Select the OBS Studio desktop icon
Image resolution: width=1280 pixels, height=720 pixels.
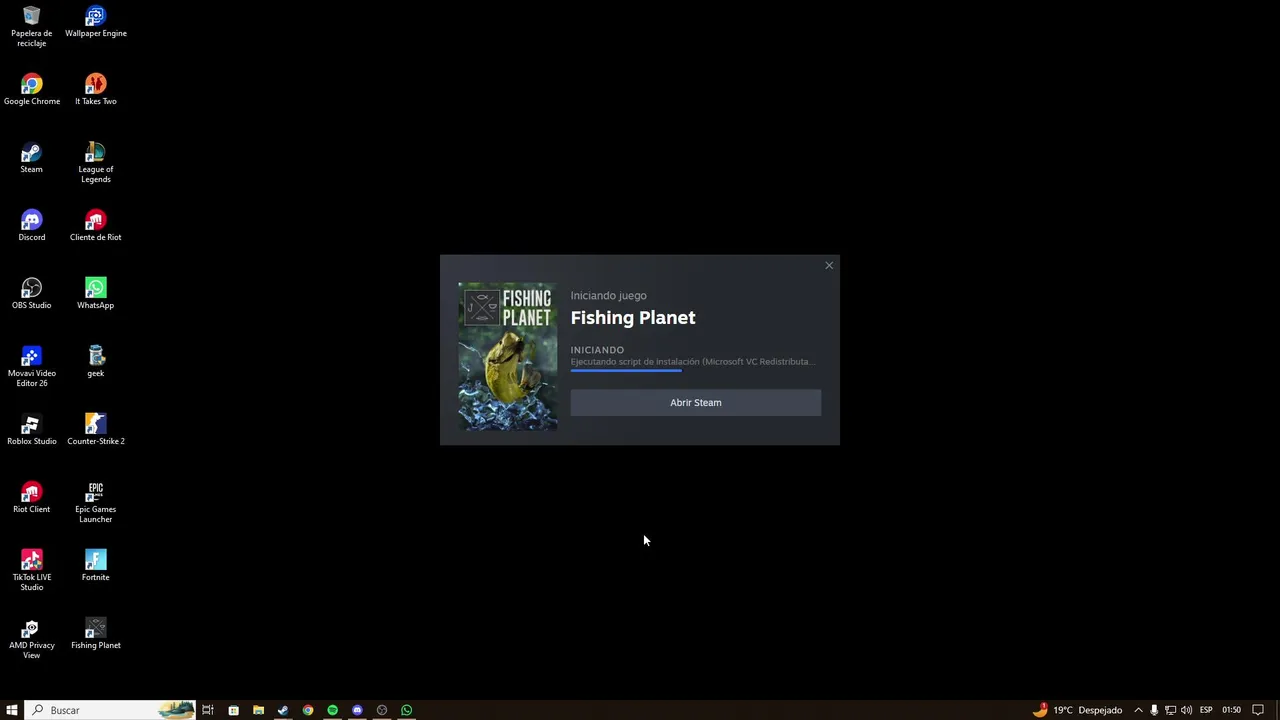click(x=32, y=293)
